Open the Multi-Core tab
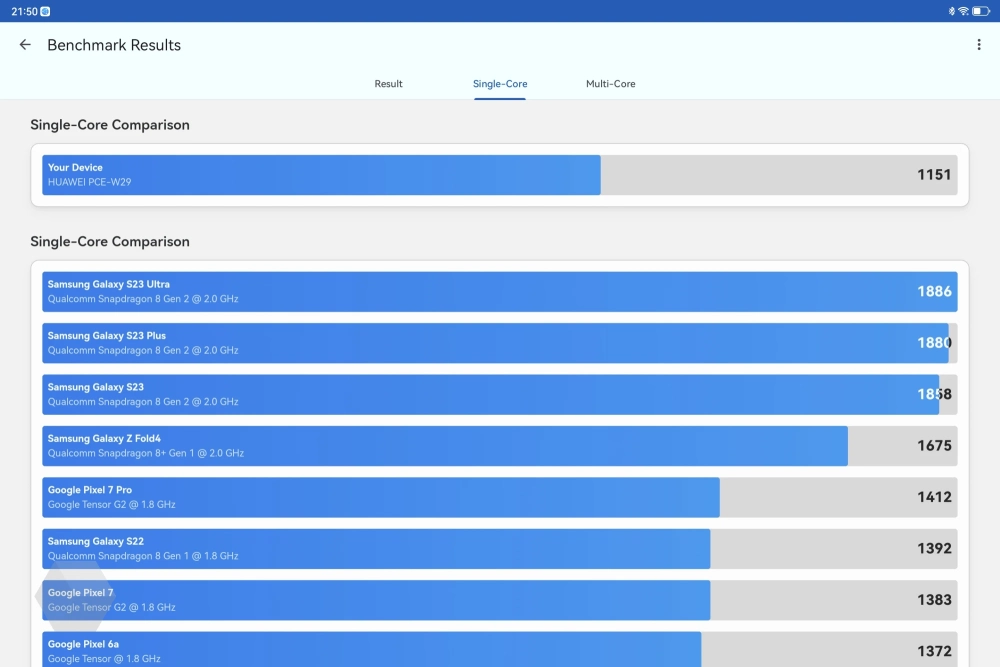The image size is (1000, 667). [610, 84]
